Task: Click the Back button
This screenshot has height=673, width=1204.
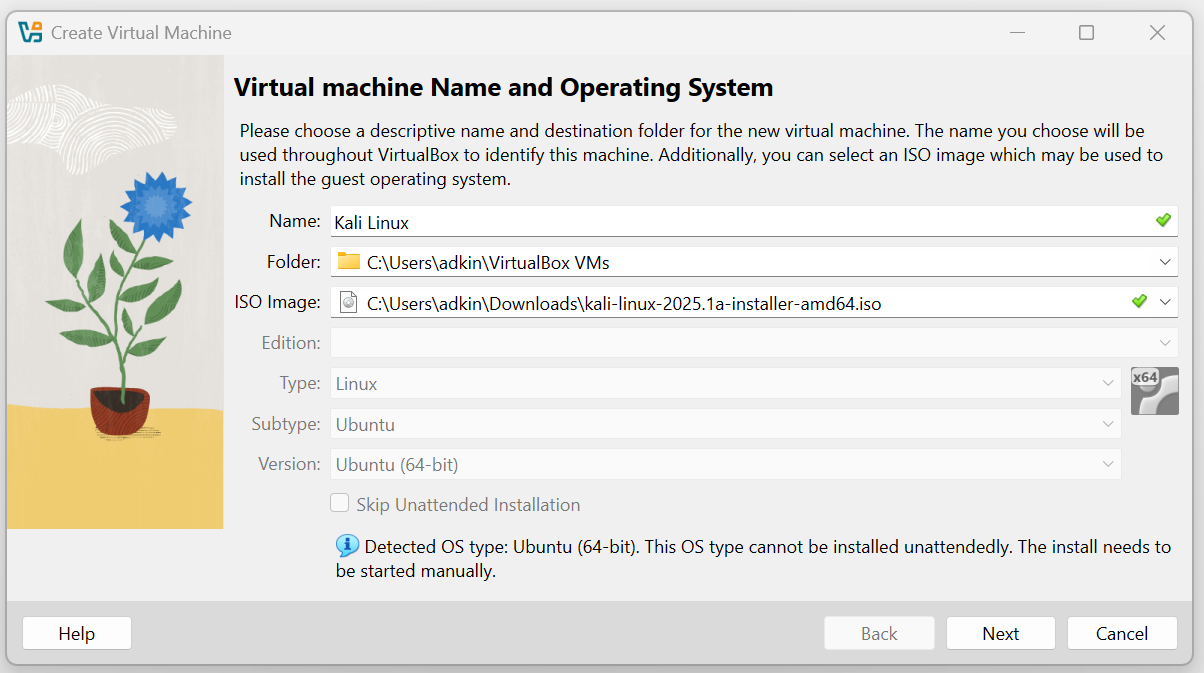Action: point(879,633)
